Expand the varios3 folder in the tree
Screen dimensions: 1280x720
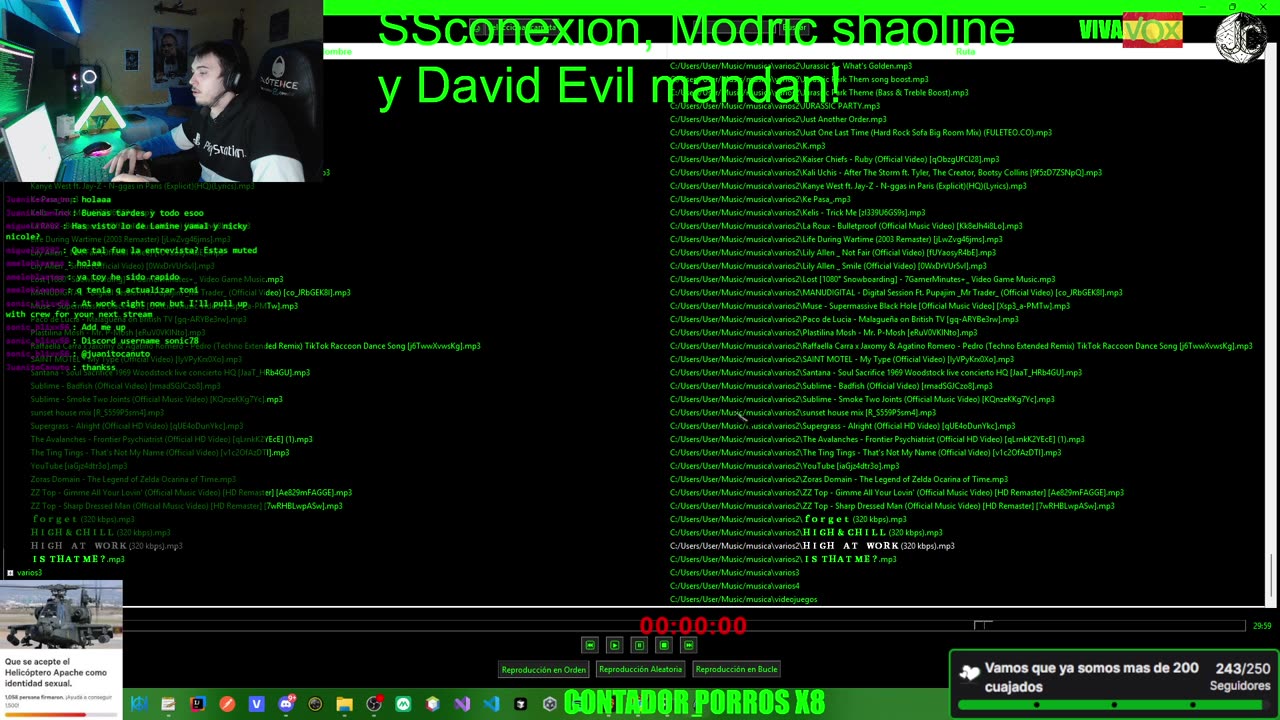tap(10, 573)
